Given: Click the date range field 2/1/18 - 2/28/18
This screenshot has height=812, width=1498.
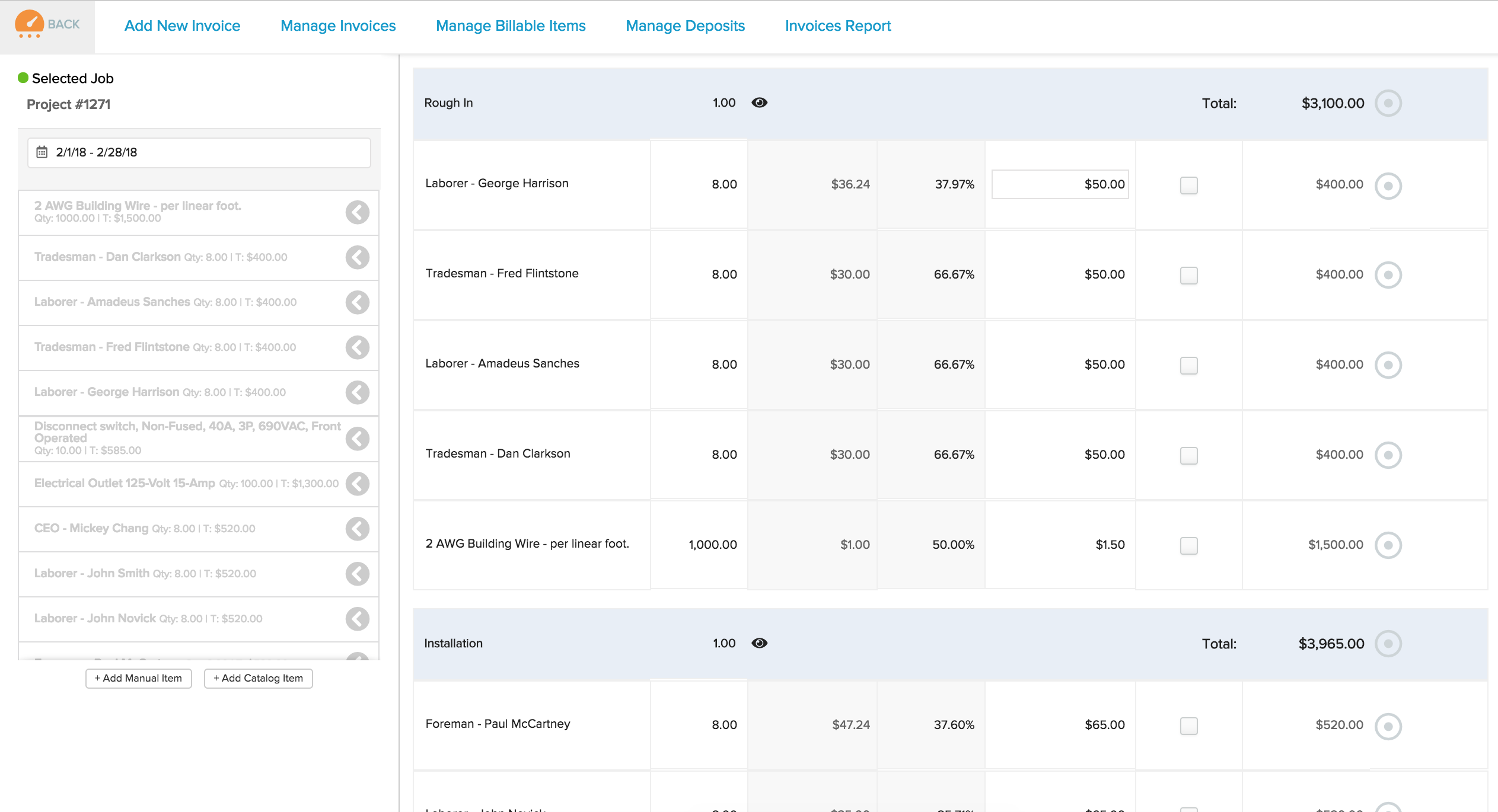Looking at the screenshot, I should click(x=199, y=152).
